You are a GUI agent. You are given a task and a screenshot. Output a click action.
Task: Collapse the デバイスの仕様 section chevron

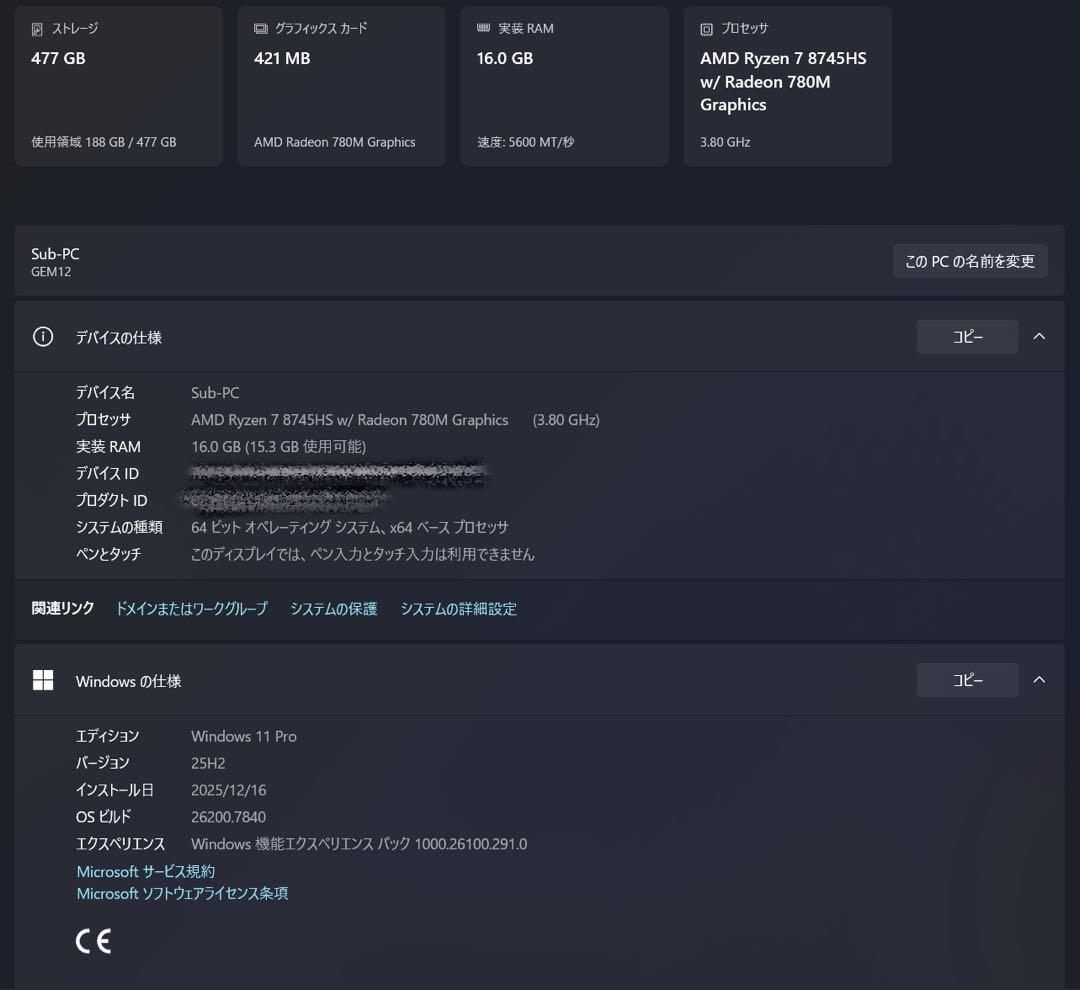1039,336
